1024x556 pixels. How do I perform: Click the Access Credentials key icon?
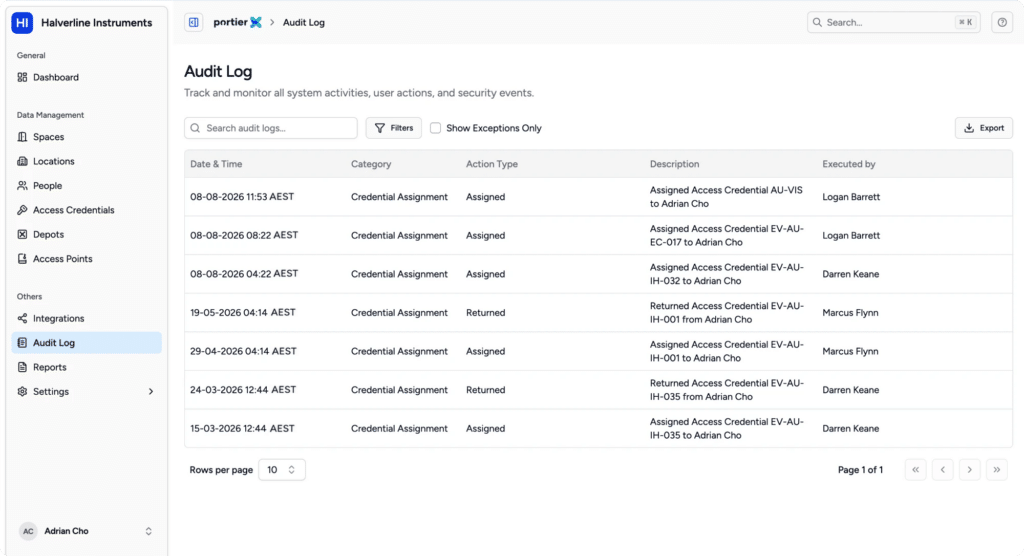[x=22, y=210]
